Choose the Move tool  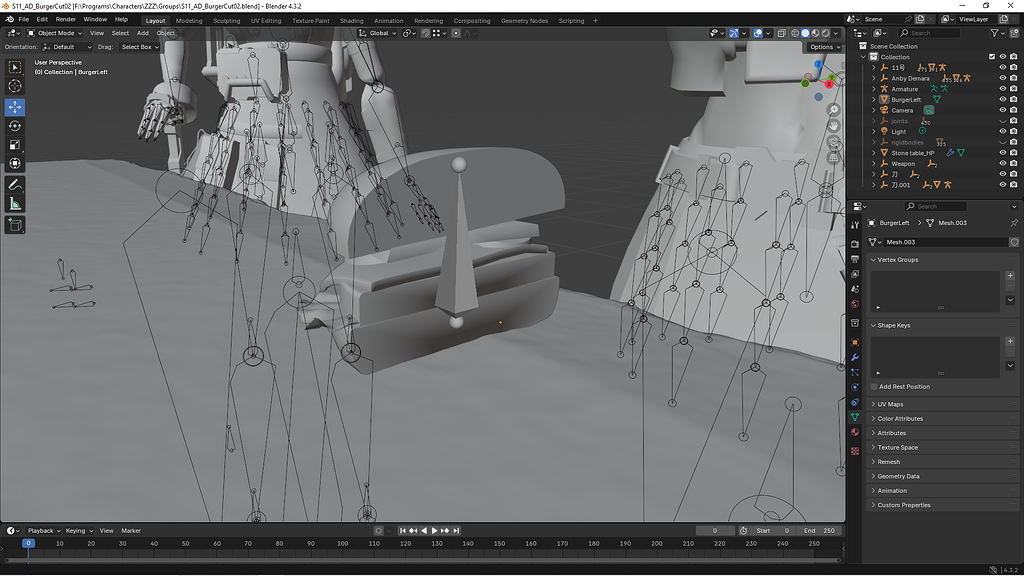click(x=15, y=106)
